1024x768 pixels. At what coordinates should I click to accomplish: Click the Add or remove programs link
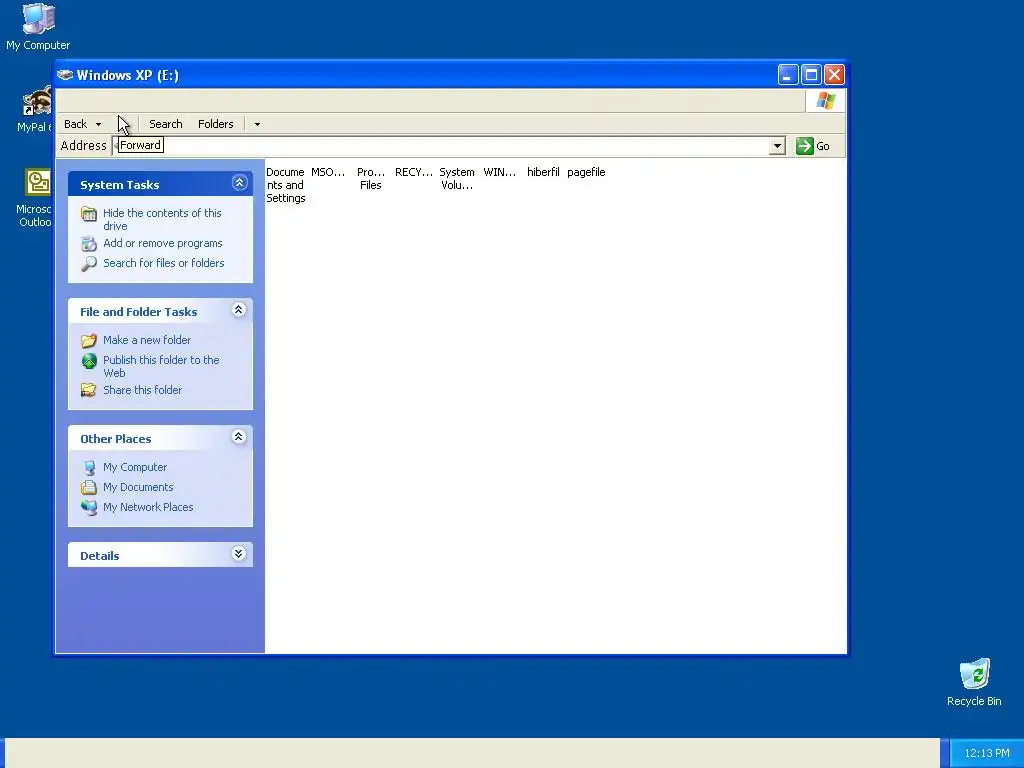click(x=163, y=243)
